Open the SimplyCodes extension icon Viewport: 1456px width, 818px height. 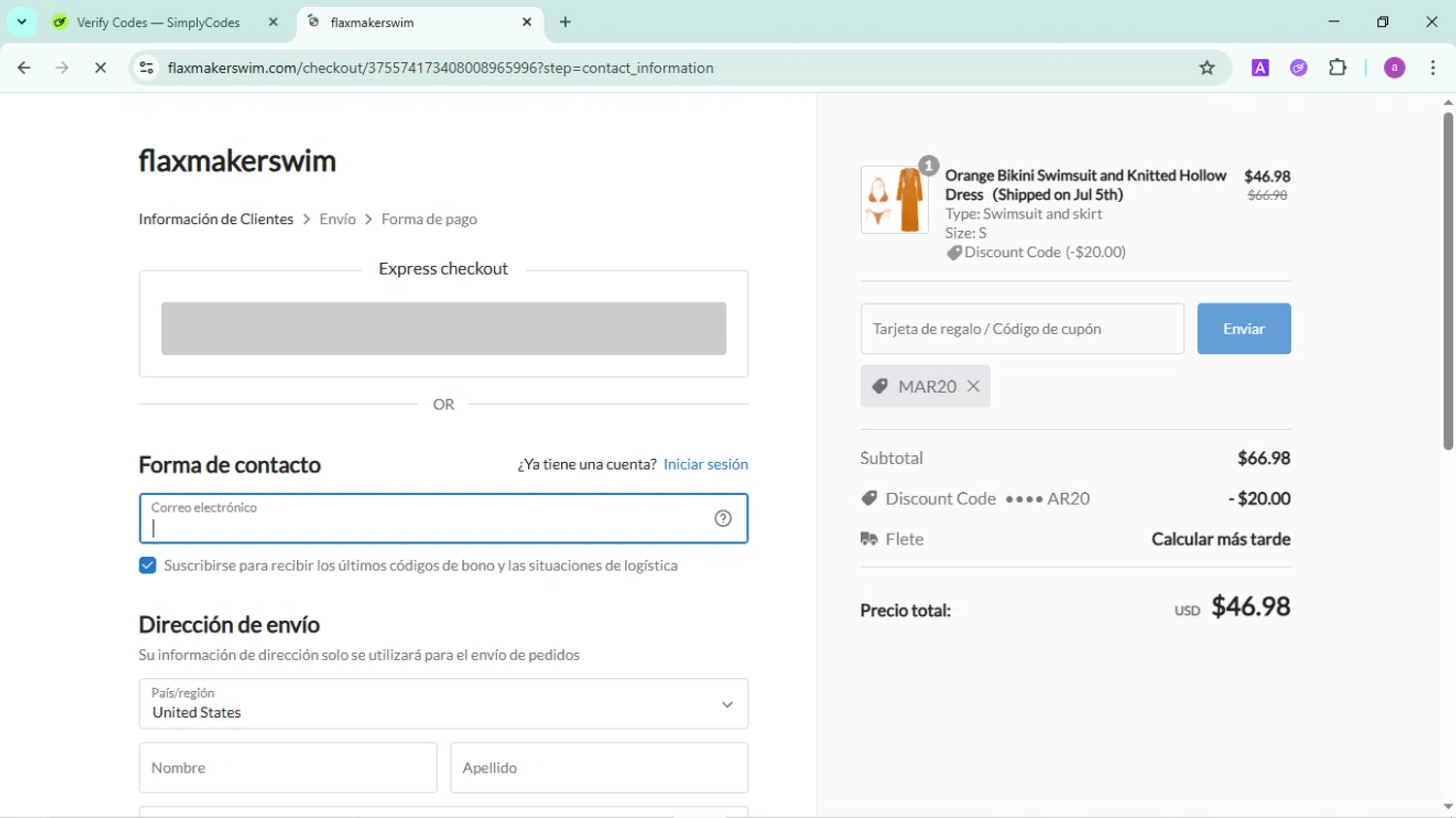coord(1299,68)
